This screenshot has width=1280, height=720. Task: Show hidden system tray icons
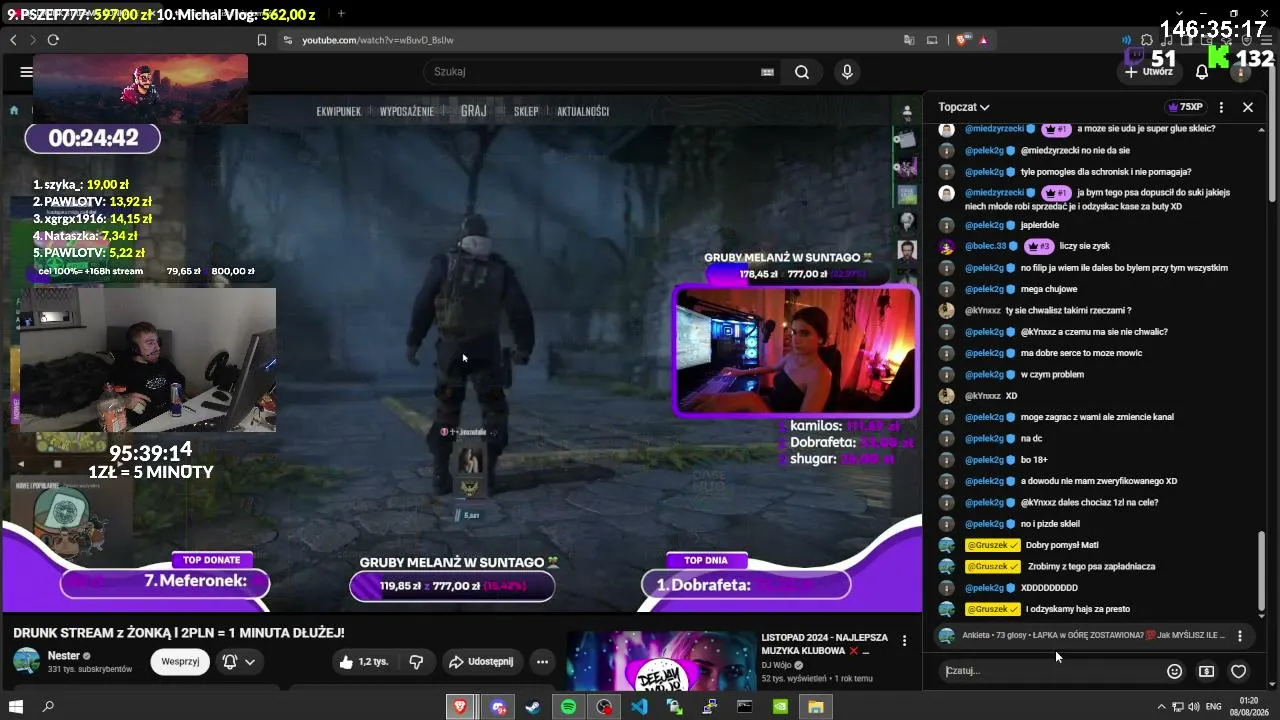pyautogui.click(x=1162, y=707)
